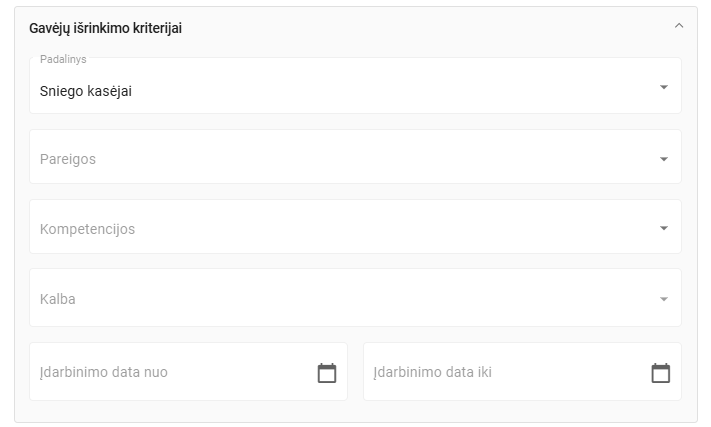Click the Pareigos placeholder text

(x=68, y=159)
